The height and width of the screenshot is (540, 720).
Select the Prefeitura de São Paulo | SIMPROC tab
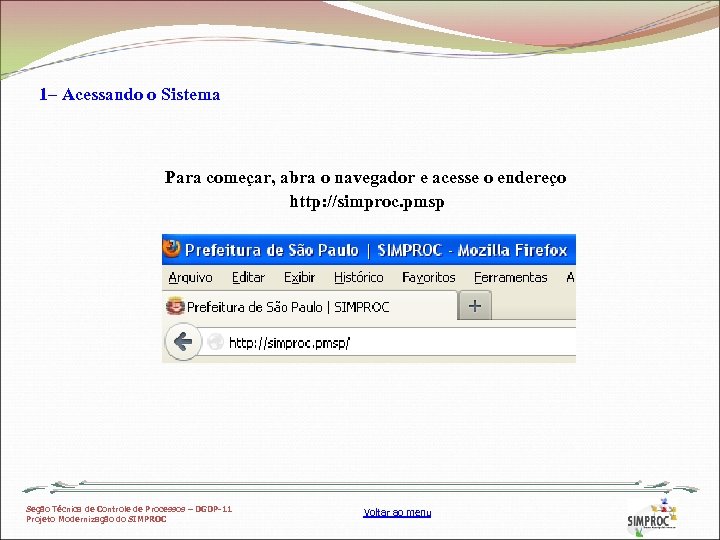[310, 306]
